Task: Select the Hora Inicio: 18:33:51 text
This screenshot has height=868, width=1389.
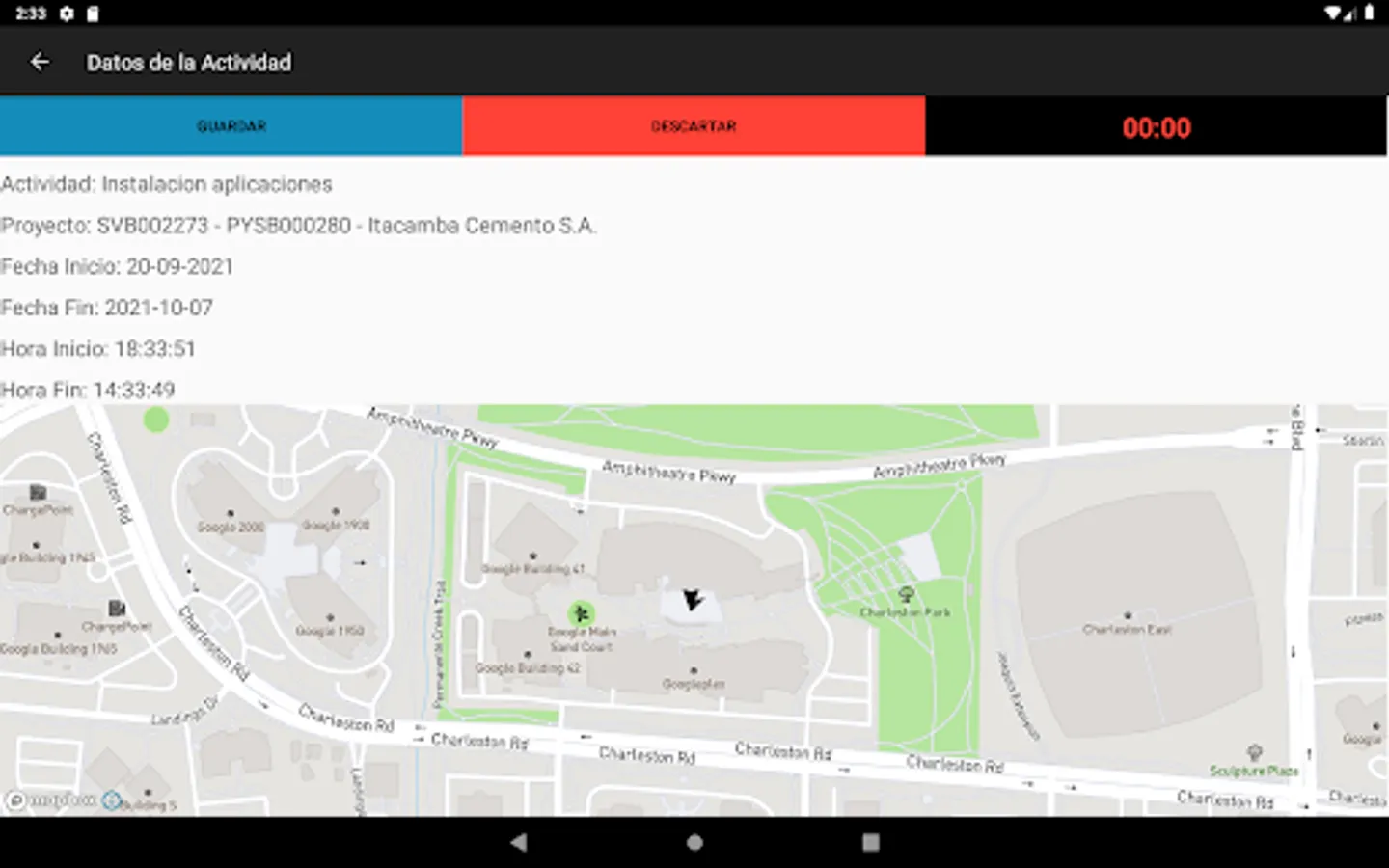Action: point(97,349)
